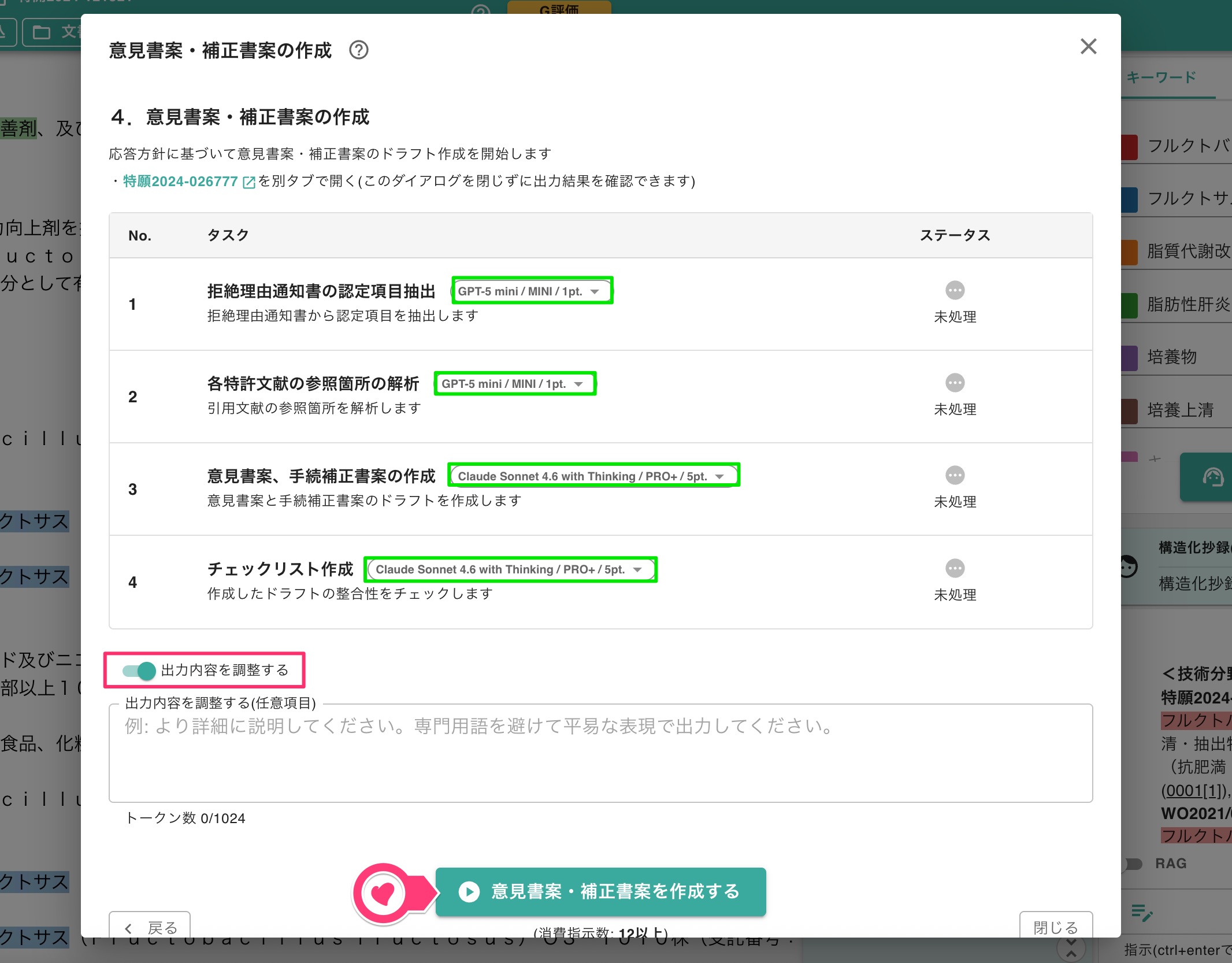Click the status icon for task 2 未処理
1232x963 pixels.
955,383
